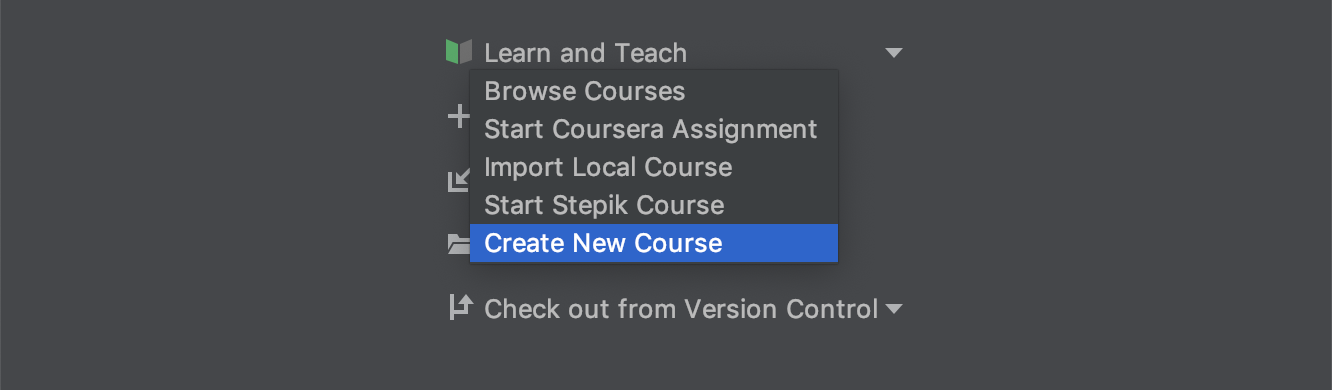The height and width of the screenshot is (390, 1332).
Task: Select the highlighted Create New Course item
Action: tap(654, 243)
